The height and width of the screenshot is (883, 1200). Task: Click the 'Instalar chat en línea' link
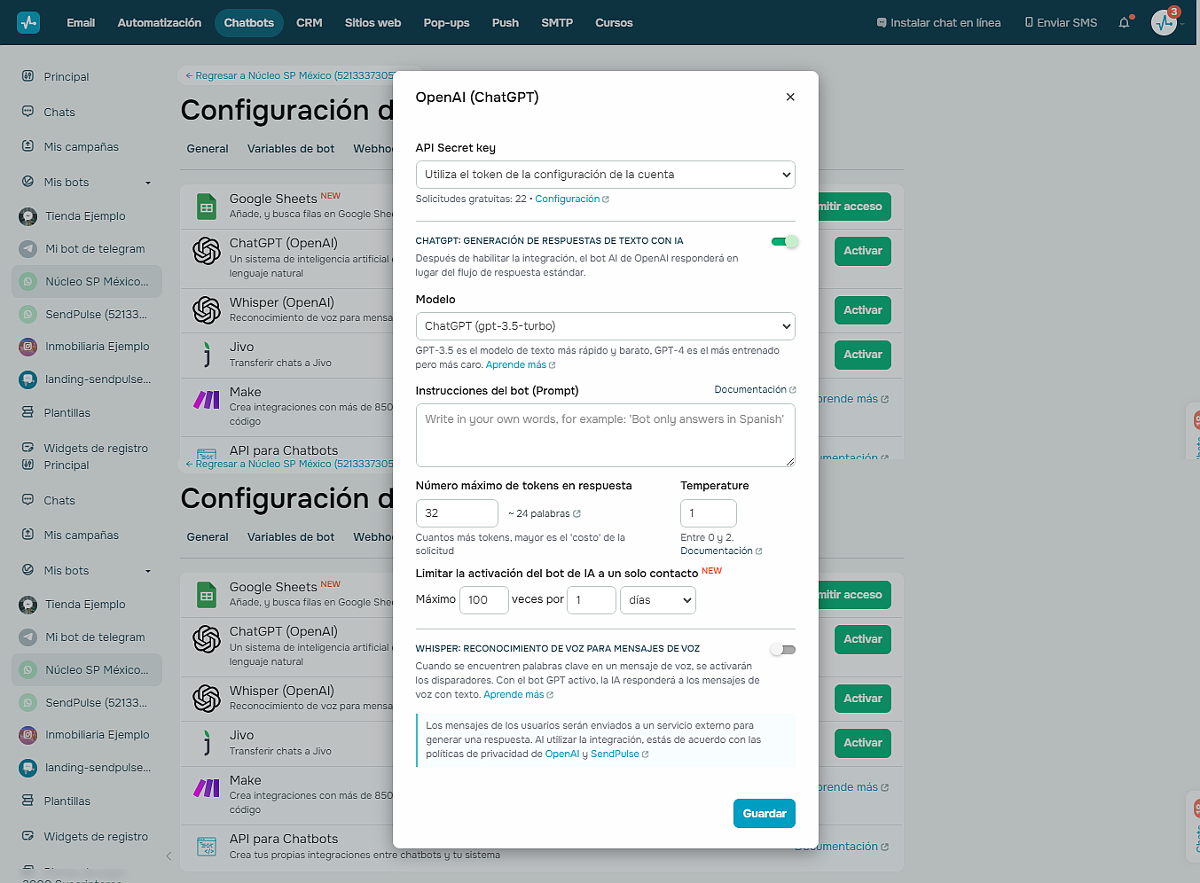[x=938, y=22]
